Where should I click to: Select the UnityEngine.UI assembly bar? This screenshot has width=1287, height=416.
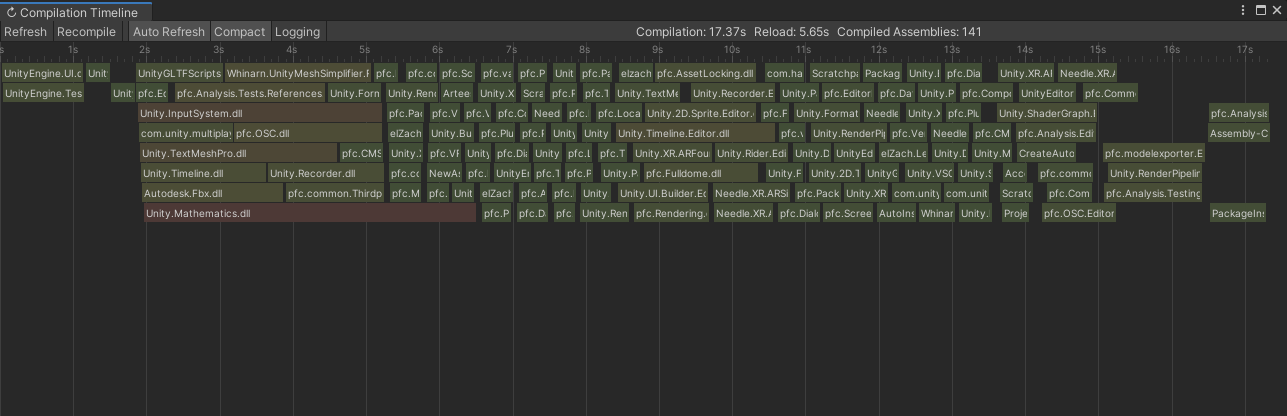[42, 73]
